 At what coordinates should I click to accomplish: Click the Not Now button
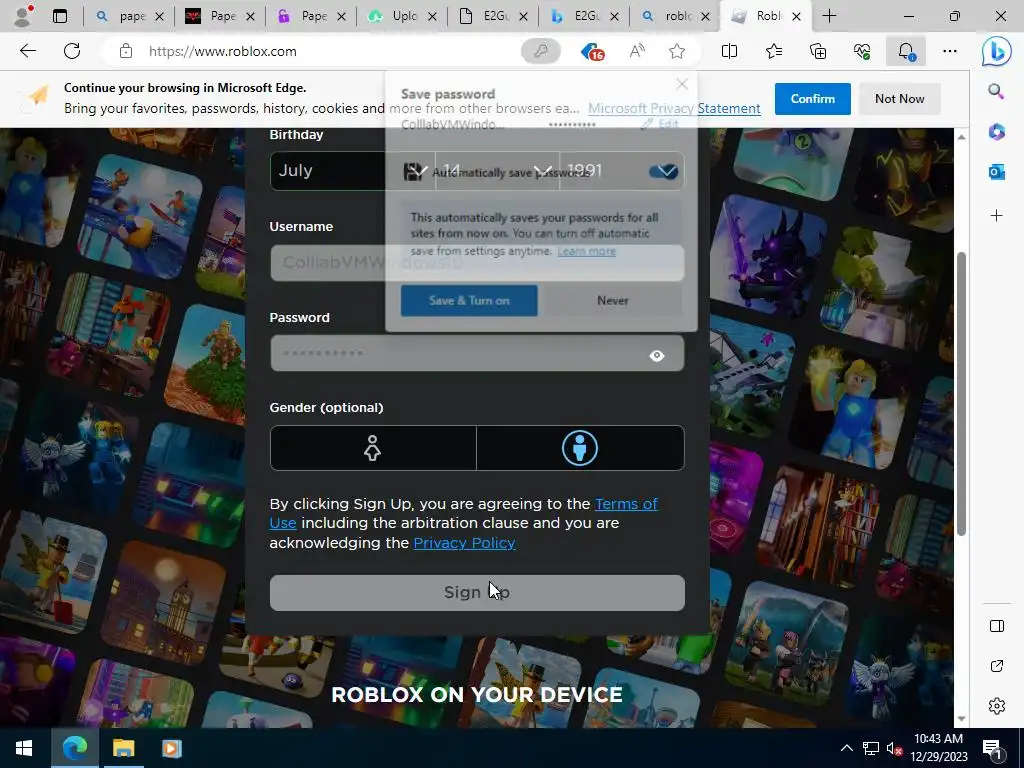pyautogui.click(x=899, y=99)
